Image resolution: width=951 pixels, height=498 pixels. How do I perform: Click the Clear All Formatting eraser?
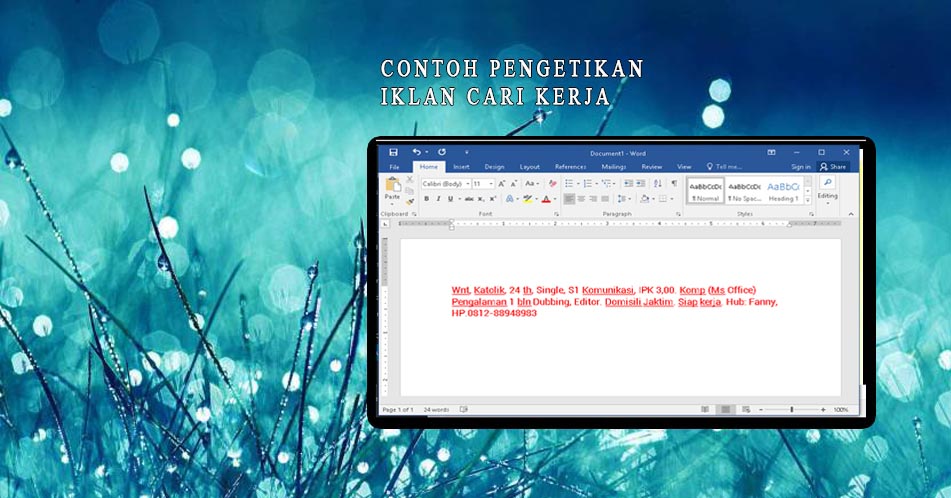(552, 184)
